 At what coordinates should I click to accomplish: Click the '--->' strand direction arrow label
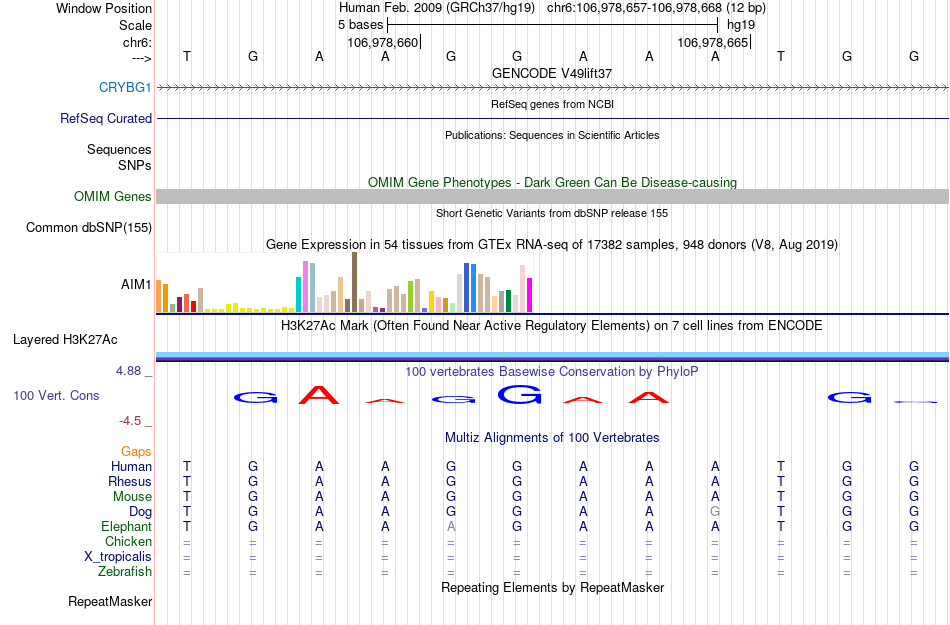tap(141, 58)
